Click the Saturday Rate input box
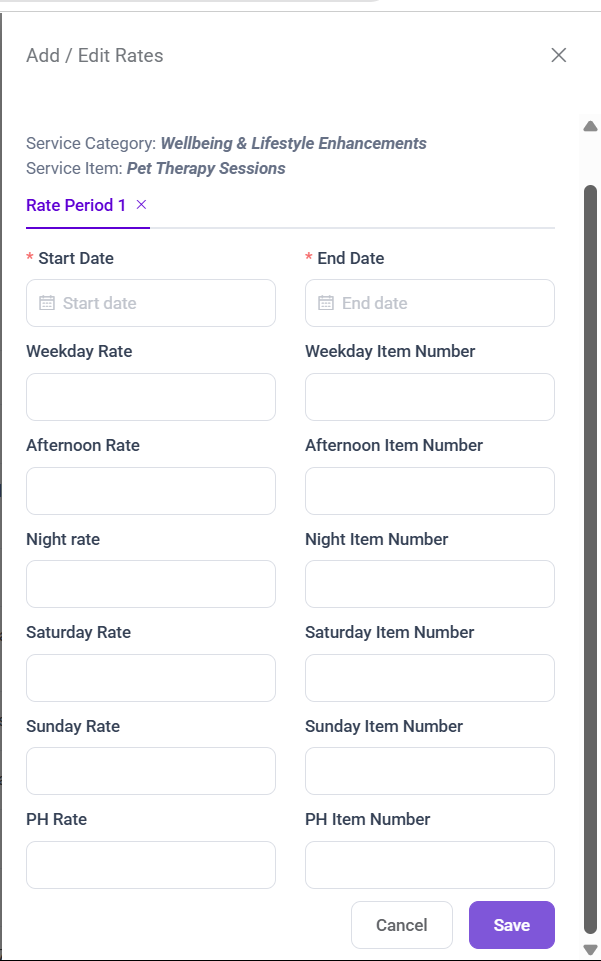The image size is (601, 961). pyautogui.click(x=151, y=678)
